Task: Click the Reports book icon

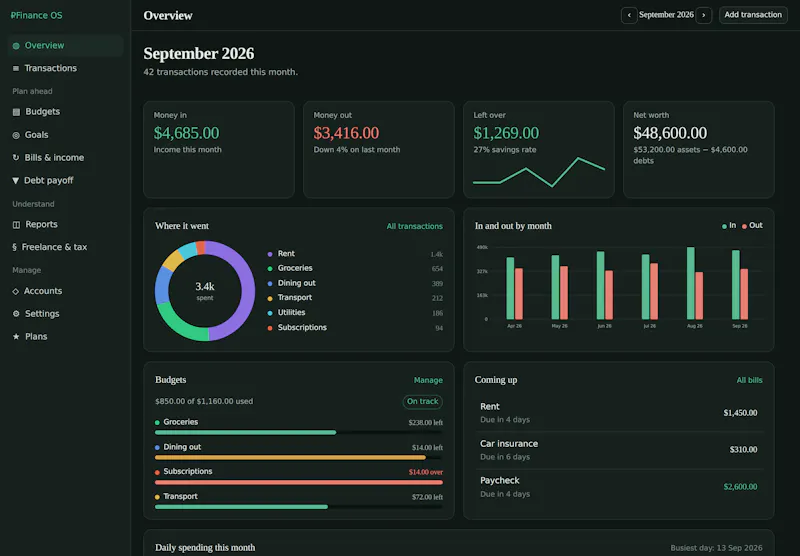Action: (x=16, y=224)
